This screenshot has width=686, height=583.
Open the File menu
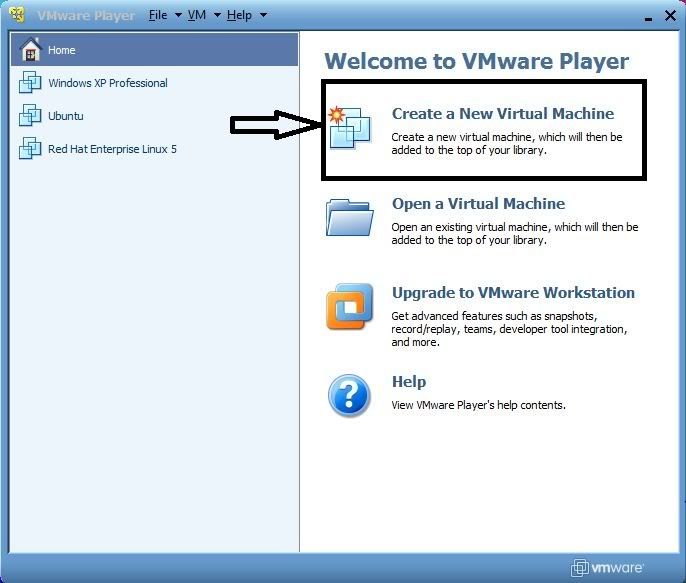[158, 16]
